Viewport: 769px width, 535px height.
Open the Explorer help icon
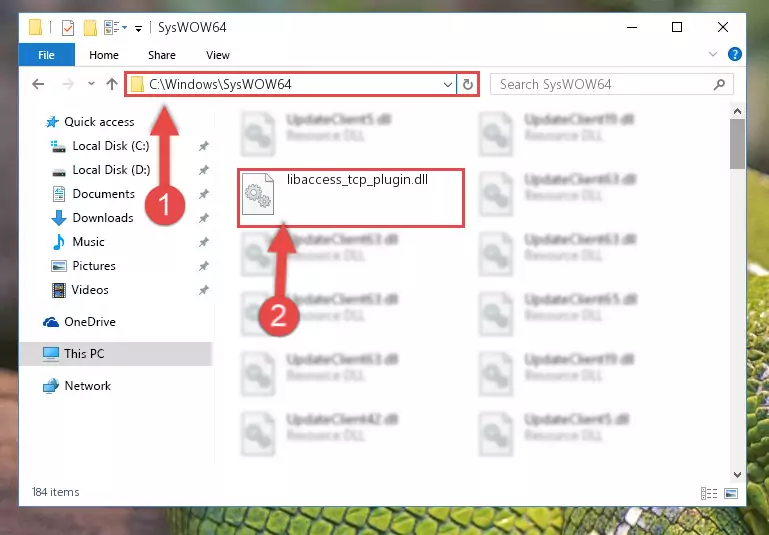point(735,54)
